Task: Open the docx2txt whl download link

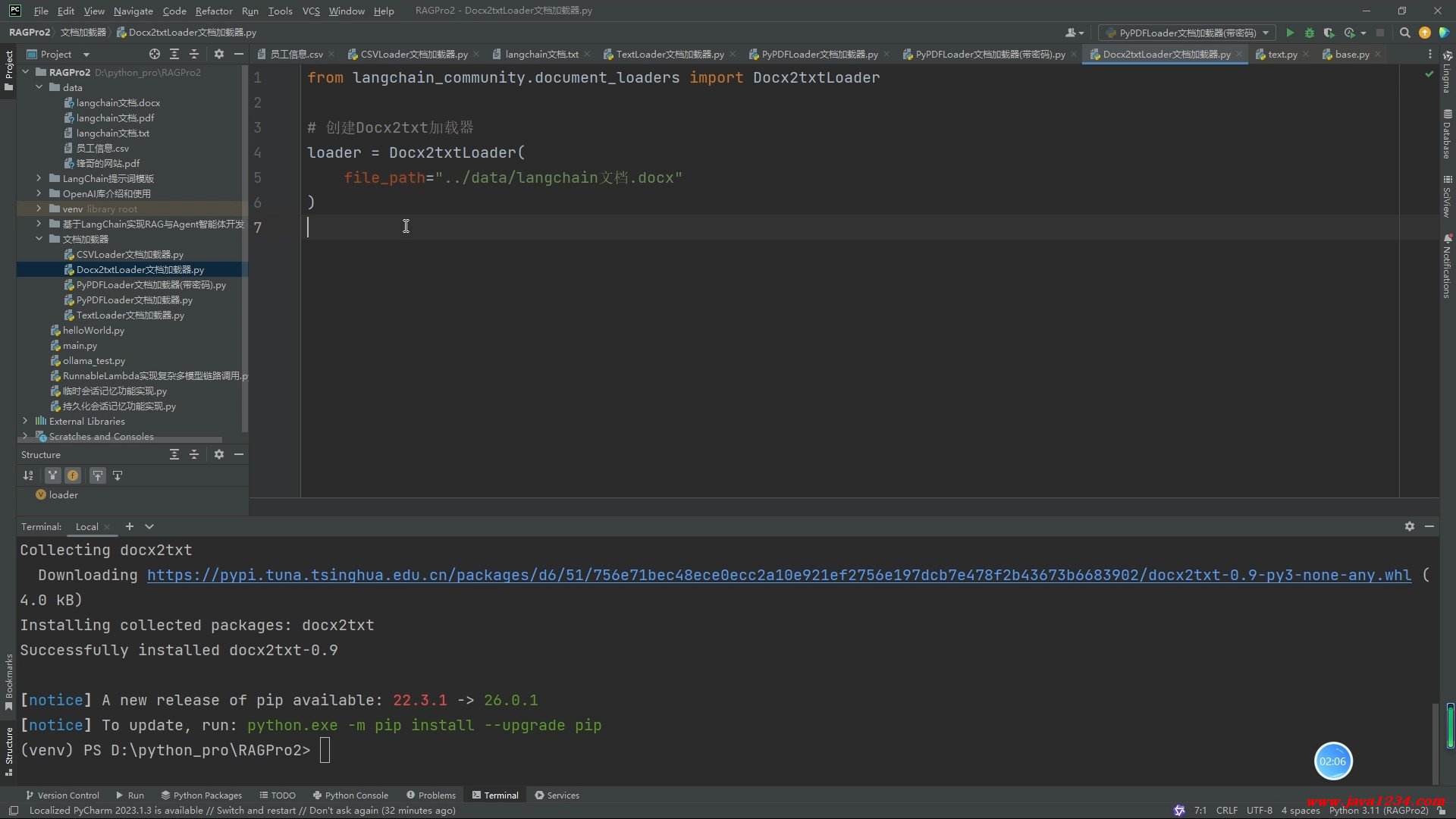Action: pos(779,575)
